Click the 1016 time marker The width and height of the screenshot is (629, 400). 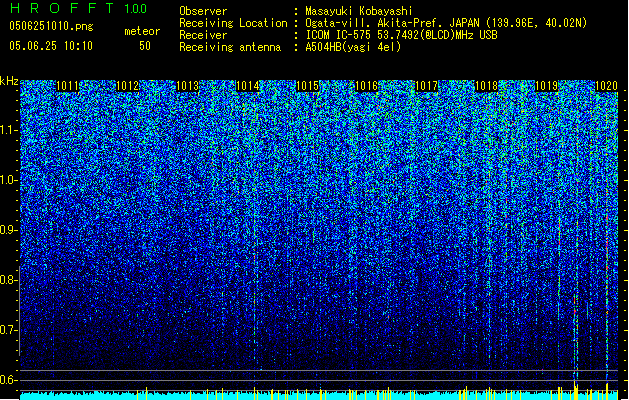tap(367, 86)
